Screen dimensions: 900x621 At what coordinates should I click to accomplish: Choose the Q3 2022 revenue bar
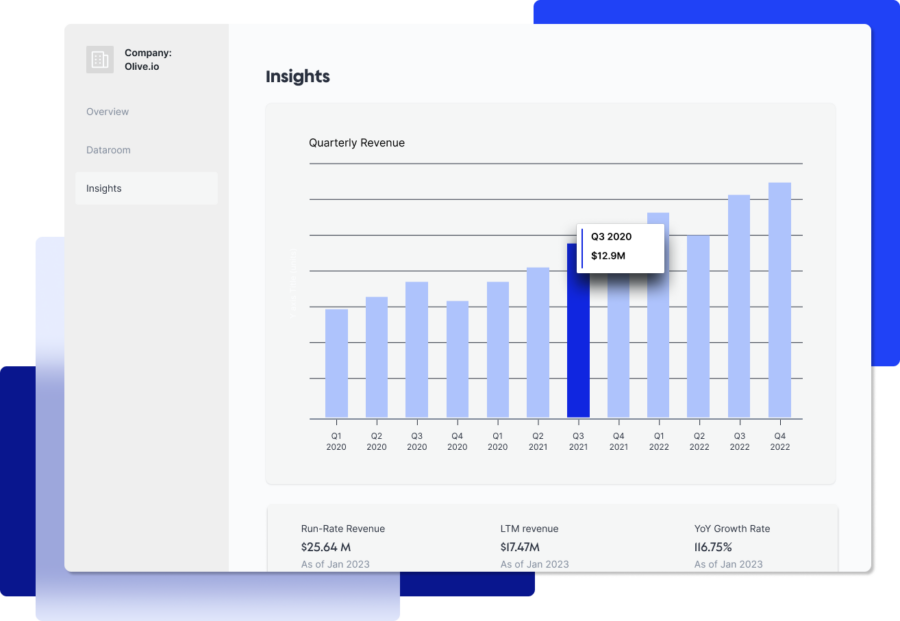pos(739,306)
